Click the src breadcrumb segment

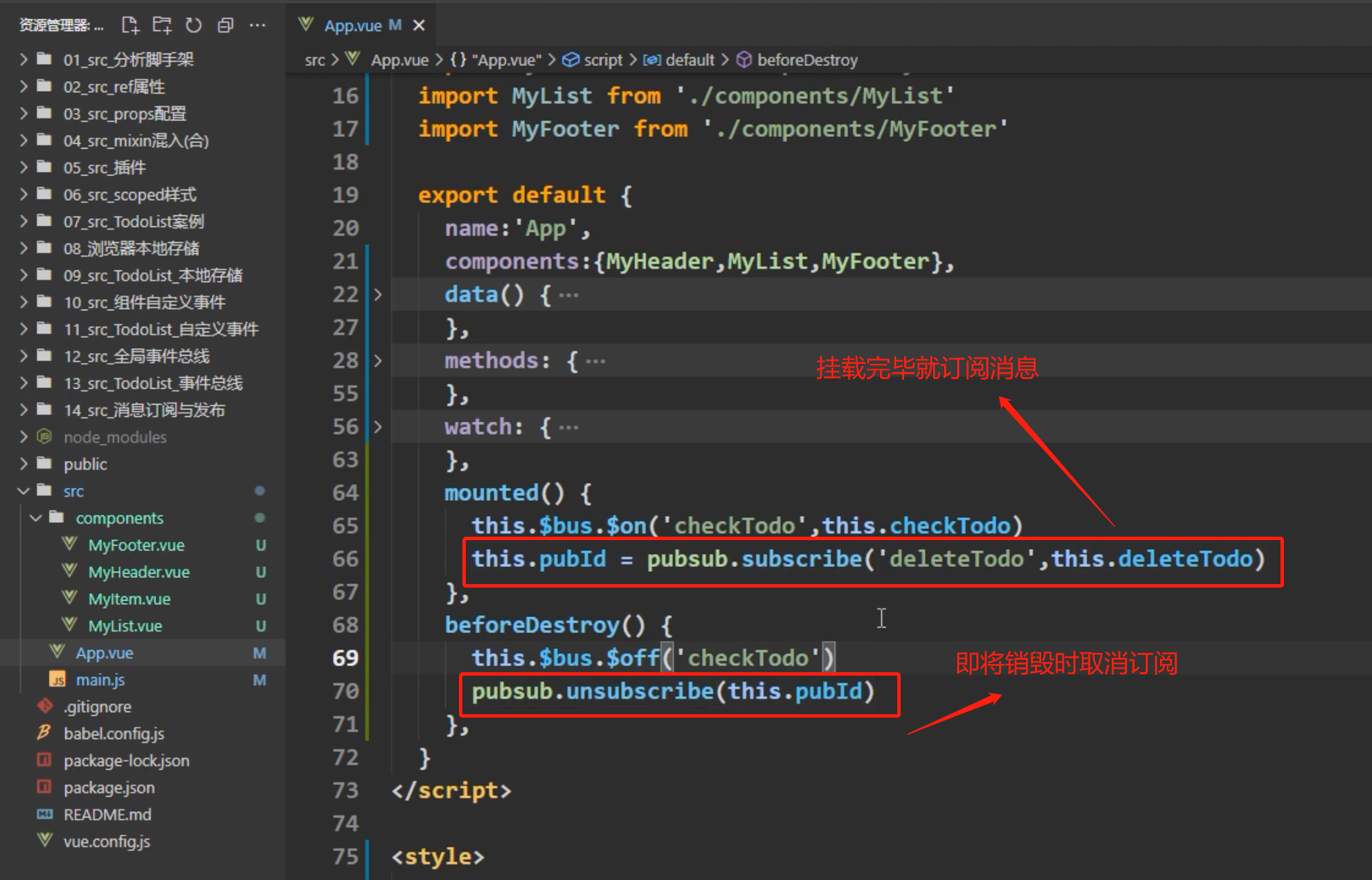point(314,60)
